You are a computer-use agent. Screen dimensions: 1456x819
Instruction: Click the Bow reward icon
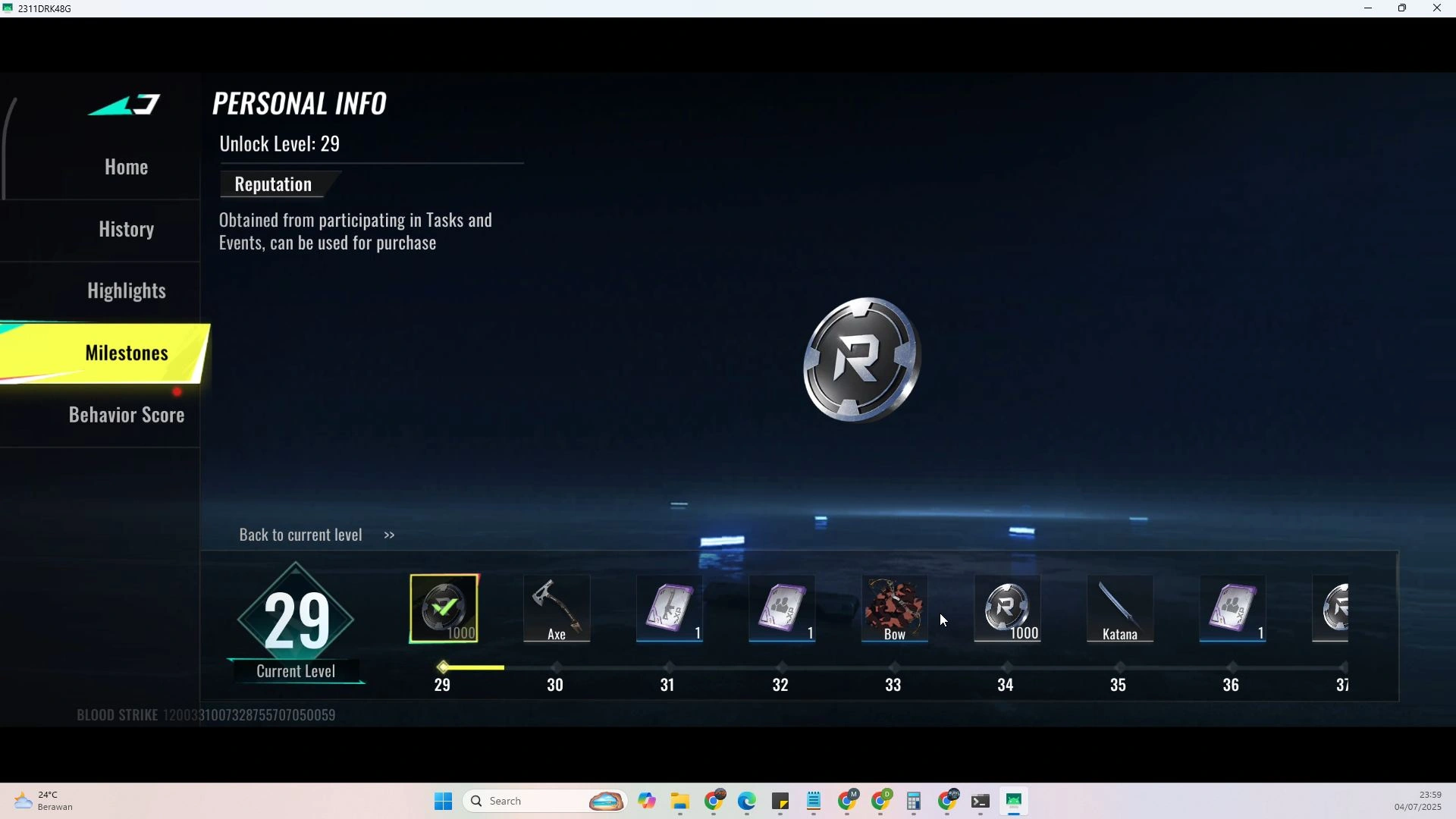coord(895,609)
